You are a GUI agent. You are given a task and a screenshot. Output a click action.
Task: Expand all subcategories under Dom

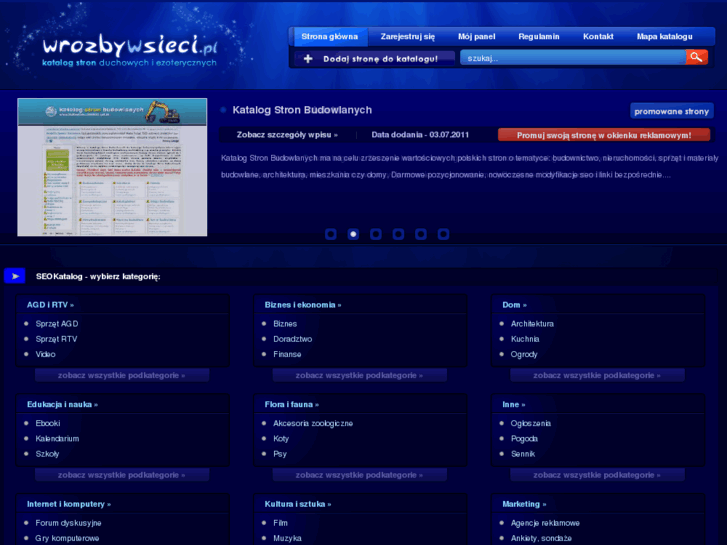(597, 375)
